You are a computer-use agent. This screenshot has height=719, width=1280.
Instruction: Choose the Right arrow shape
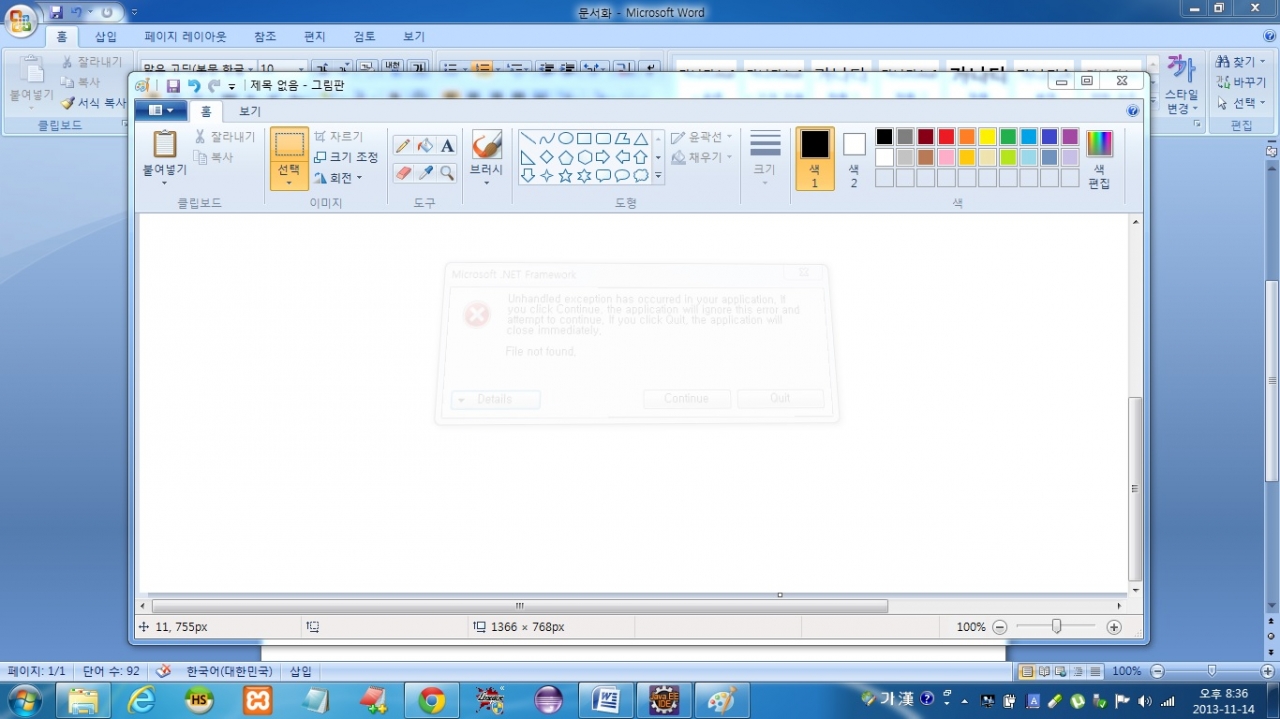(x=603, y=157)
